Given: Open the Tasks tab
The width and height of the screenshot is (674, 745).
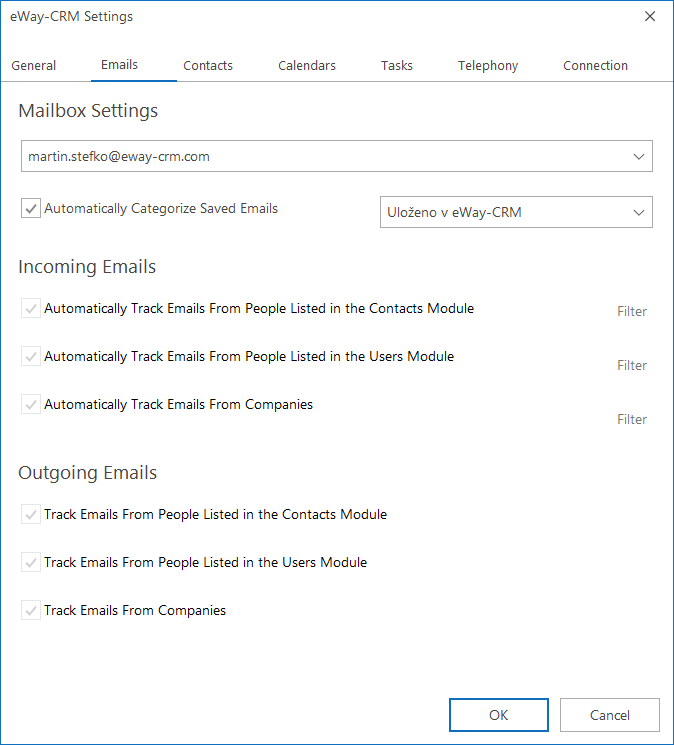Looking at the screenshot, I should tap(397, 66).
